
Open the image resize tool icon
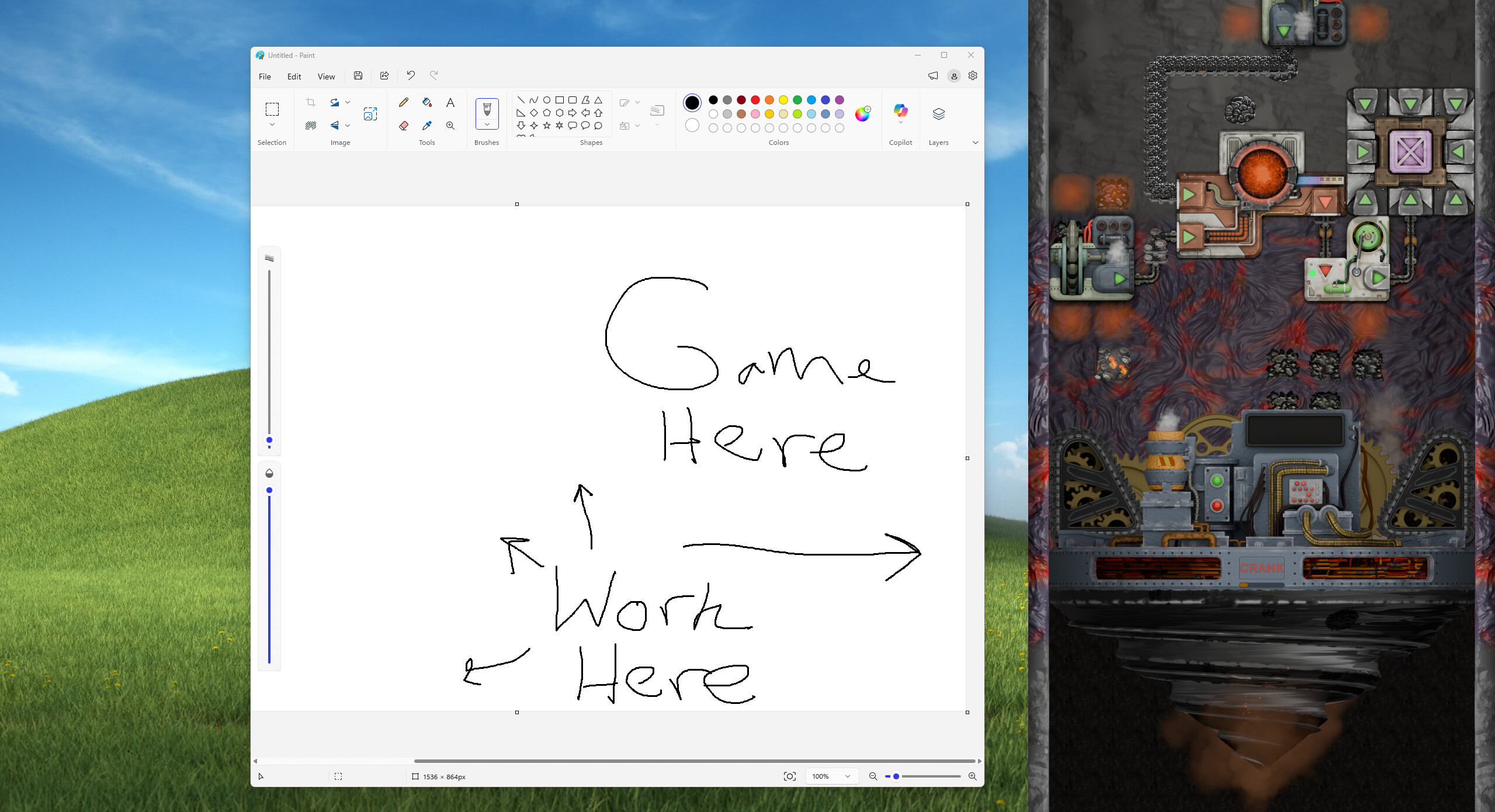click(370, 114)
